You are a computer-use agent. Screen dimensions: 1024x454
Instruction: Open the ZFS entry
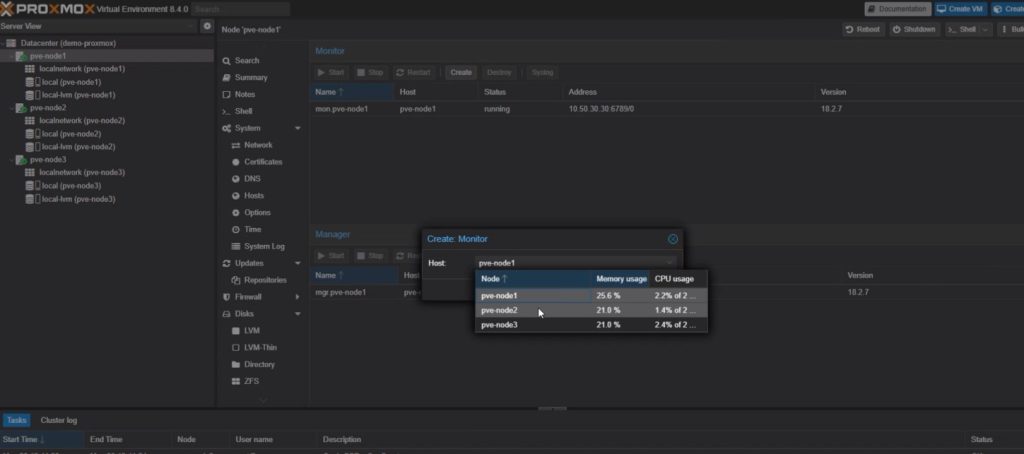tap(251, 381)
